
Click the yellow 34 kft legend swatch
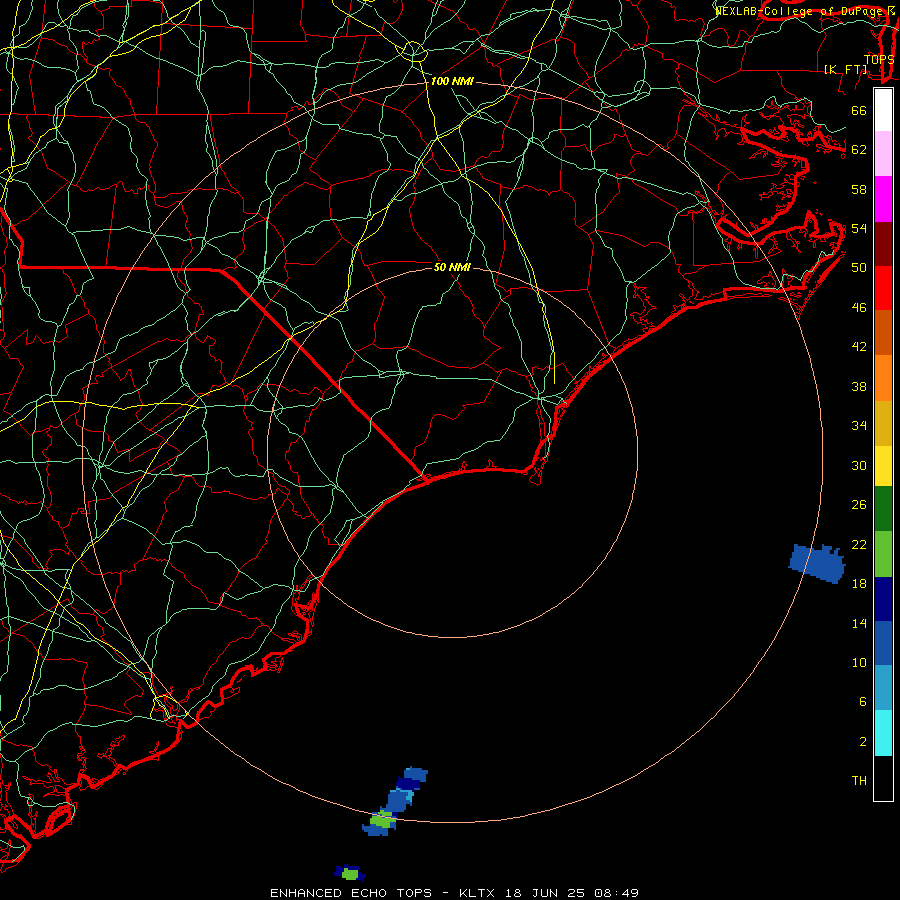[x=883, y=466]
